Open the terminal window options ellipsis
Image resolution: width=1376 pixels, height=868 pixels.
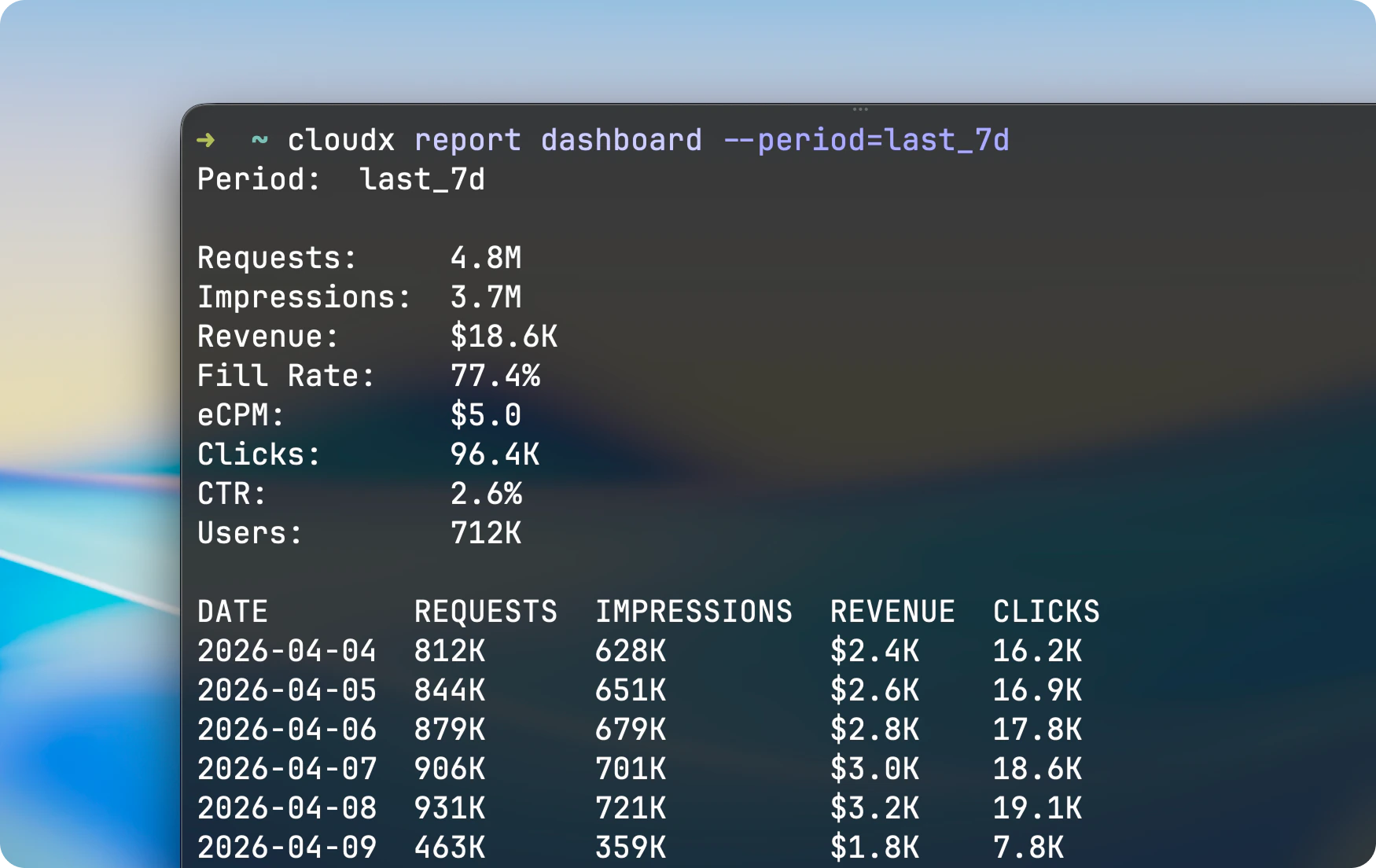[860, 108]
